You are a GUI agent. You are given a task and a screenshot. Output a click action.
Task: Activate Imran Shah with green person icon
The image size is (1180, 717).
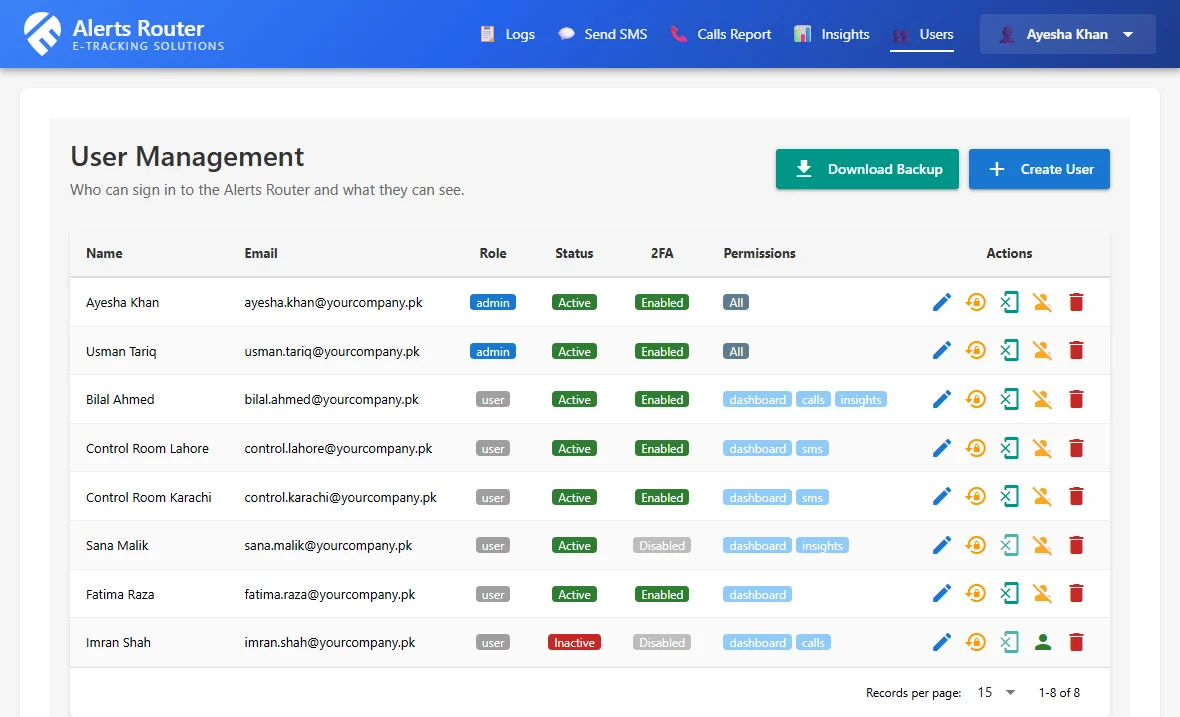point(1042,643)
